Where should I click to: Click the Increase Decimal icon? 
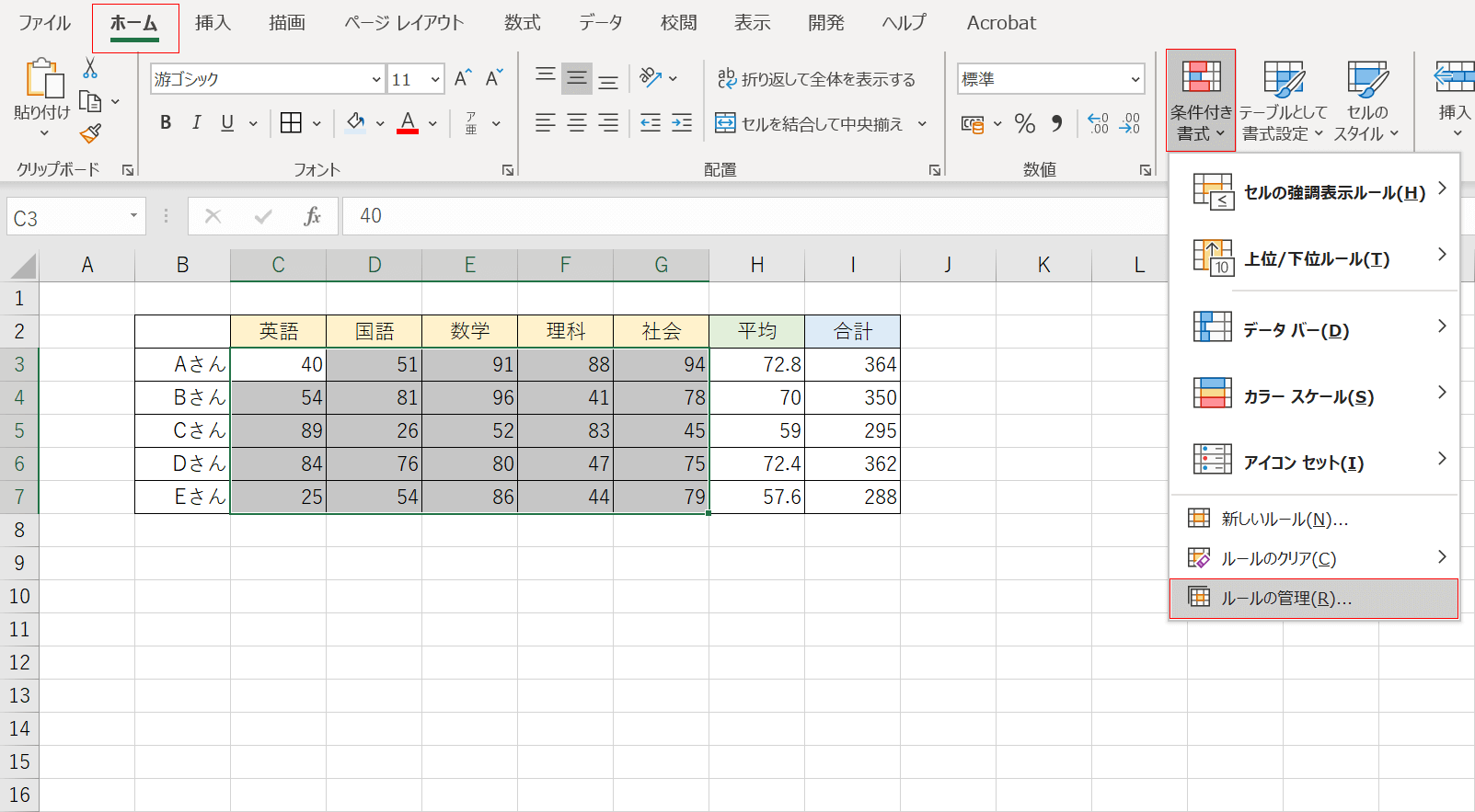[x=1098, y=123]
